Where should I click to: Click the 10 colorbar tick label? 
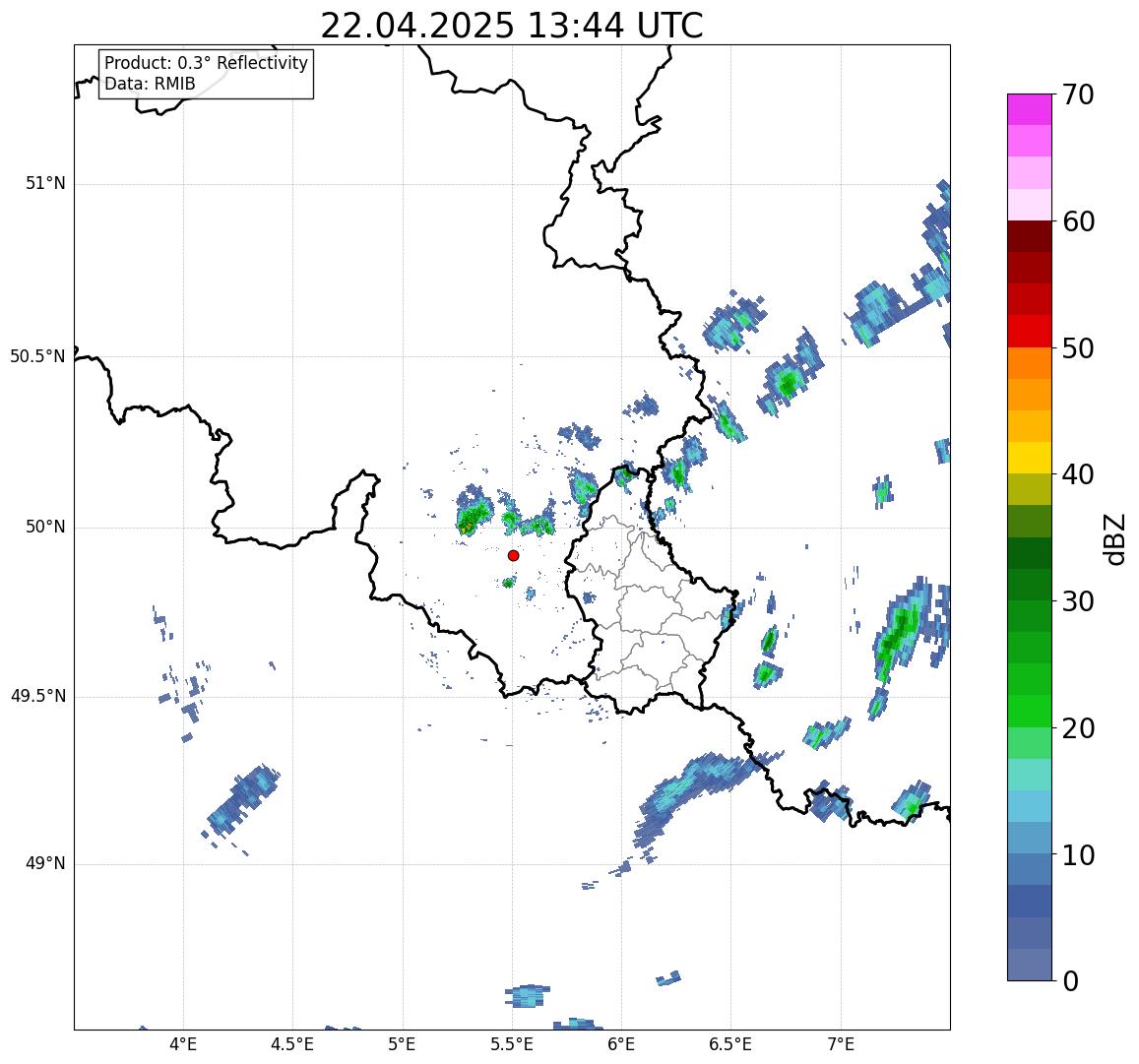[1078, 854]
